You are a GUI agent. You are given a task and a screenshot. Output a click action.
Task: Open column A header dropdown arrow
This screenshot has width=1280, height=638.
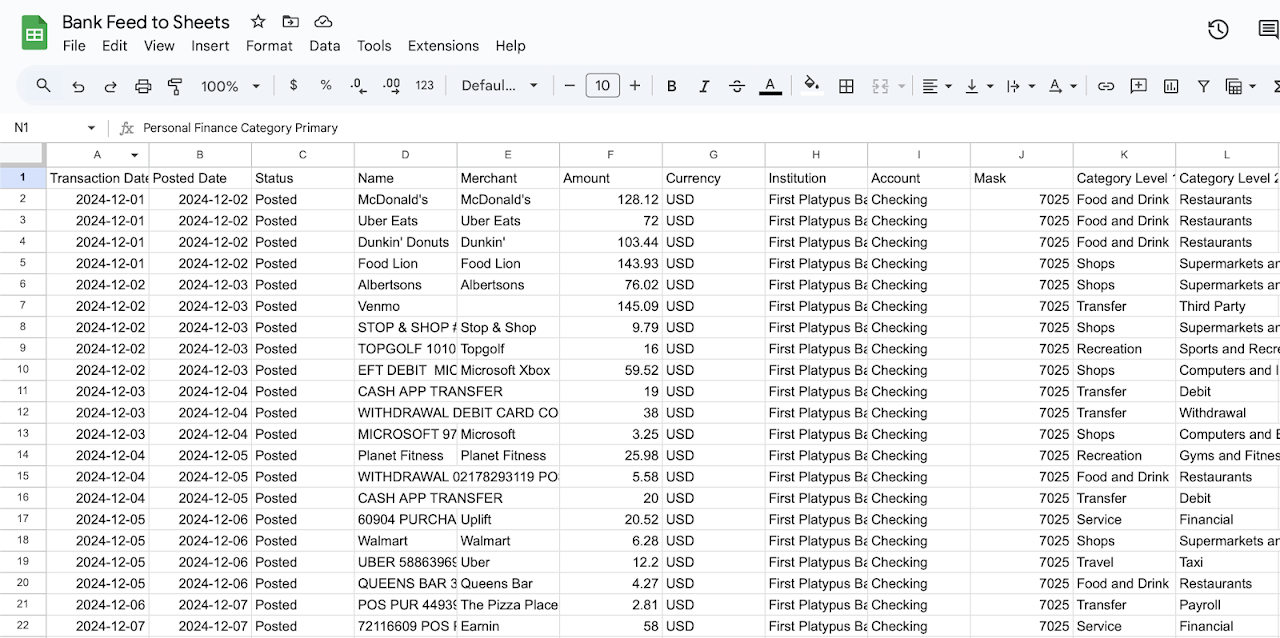(x=135, y=155)
